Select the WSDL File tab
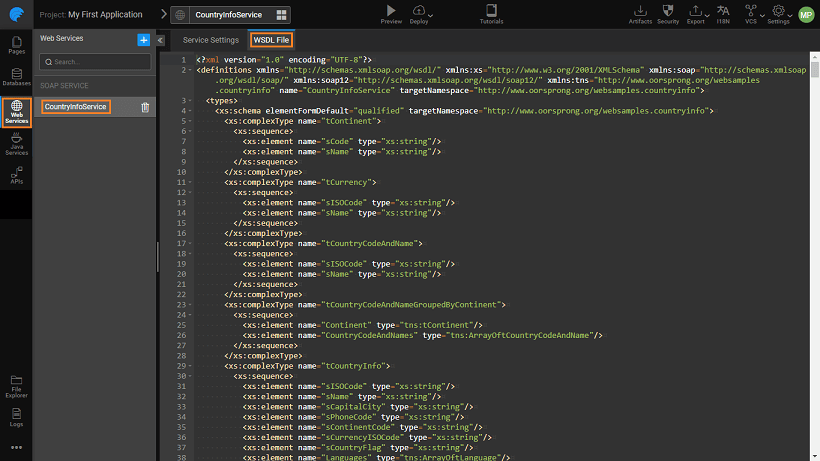820x461 pixels. pyautogui.click(x=271, y=40)
